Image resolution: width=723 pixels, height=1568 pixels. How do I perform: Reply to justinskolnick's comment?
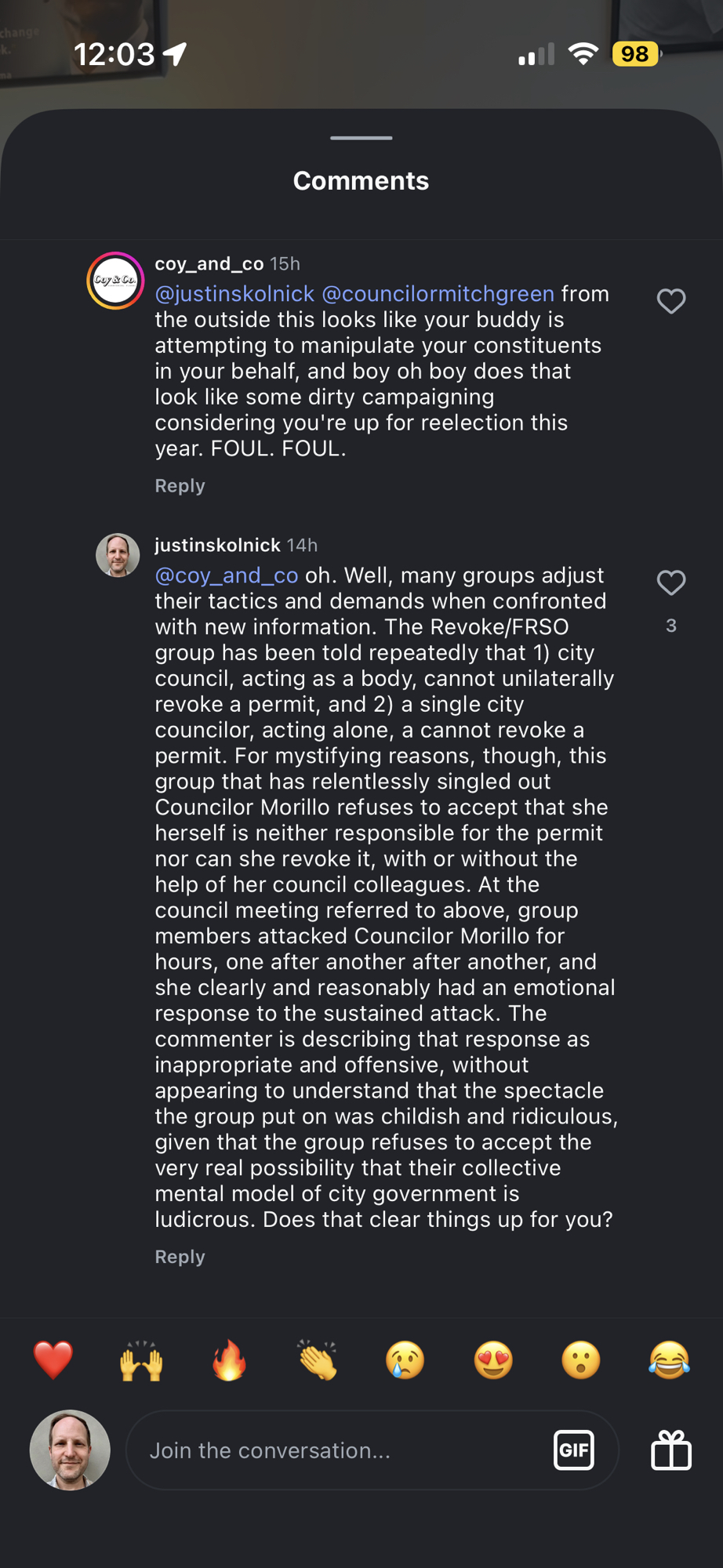click(180, 1257)
